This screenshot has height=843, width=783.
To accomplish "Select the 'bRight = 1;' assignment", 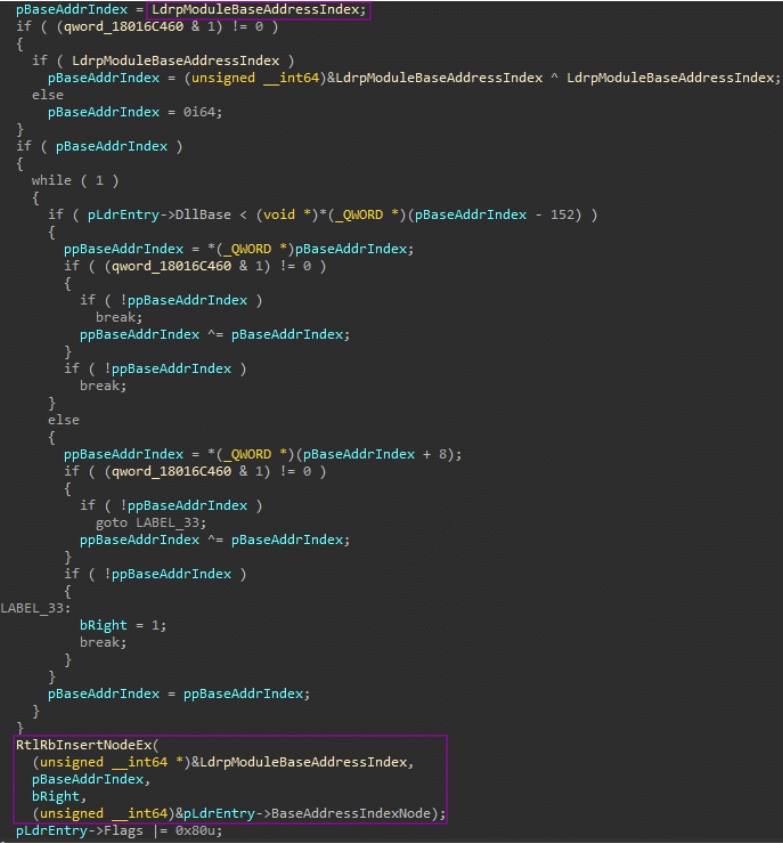I will click(x=123, y=625).
